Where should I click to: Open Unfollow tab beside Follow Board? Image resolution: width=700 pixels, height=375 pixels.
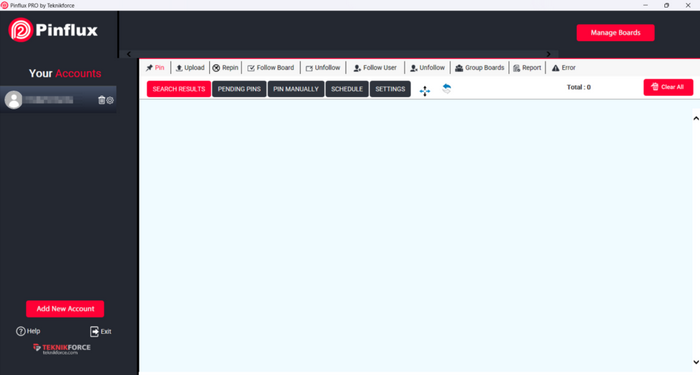(323, 68)
